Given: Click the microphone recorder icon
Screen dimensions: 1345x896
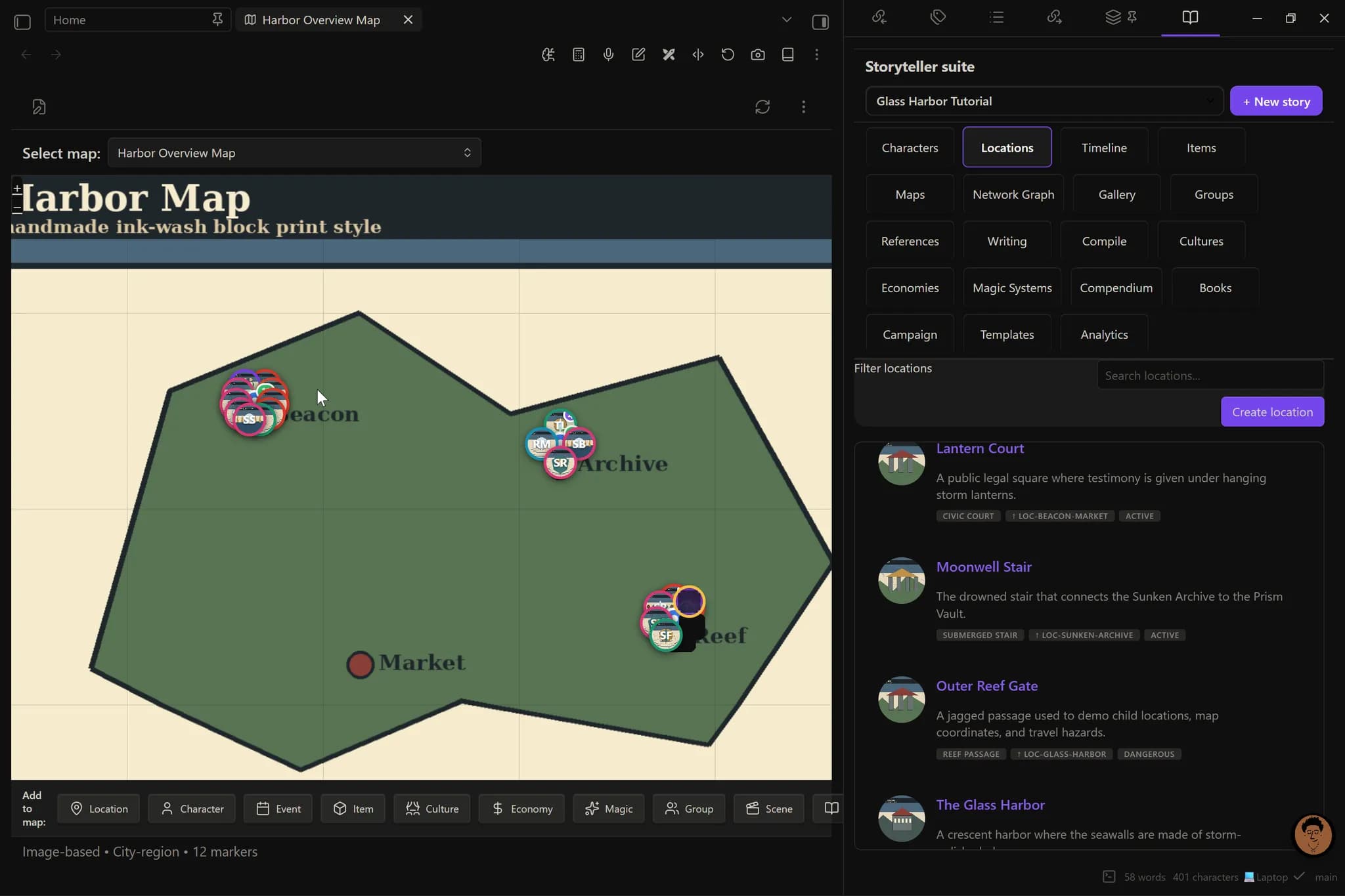Looking at the screenshot, I should pos(608,54).
